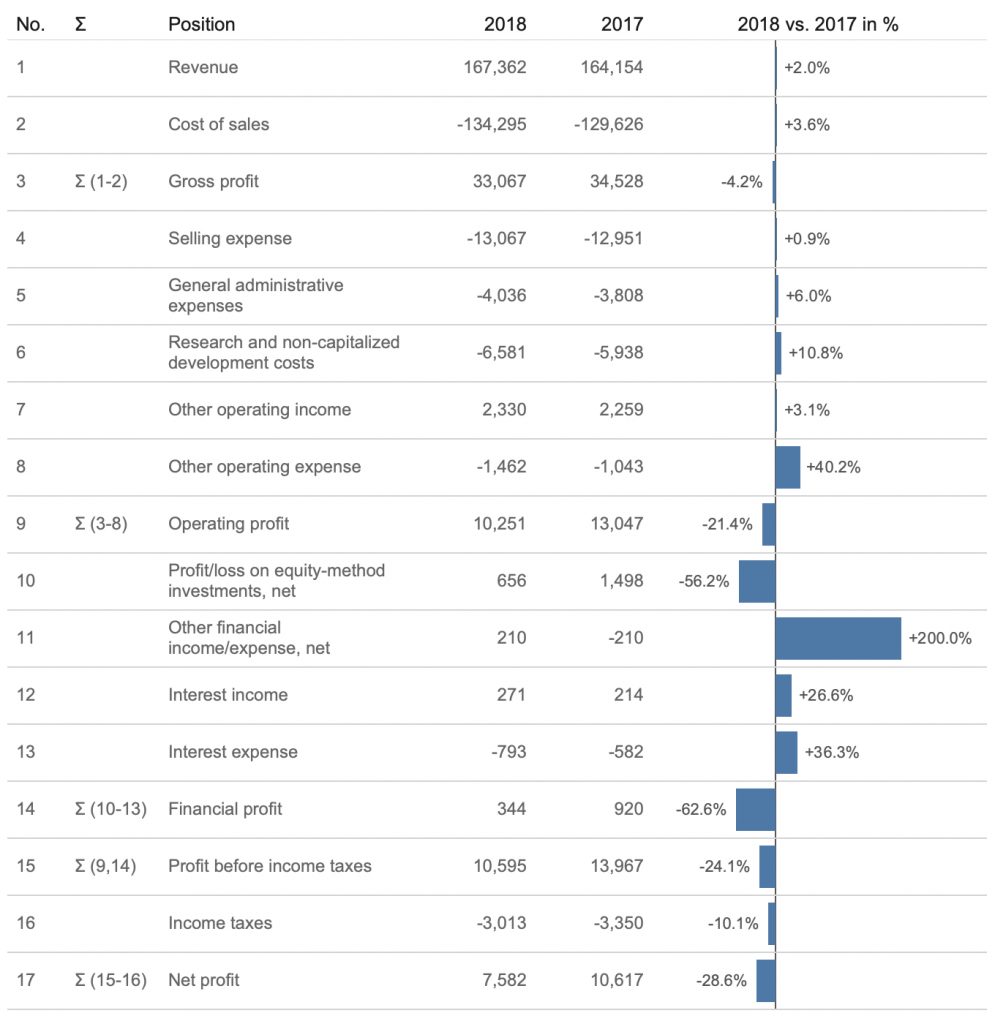Click the Position column header
The height and width of the screenshot is (1024, 995).
coord(202,24)
